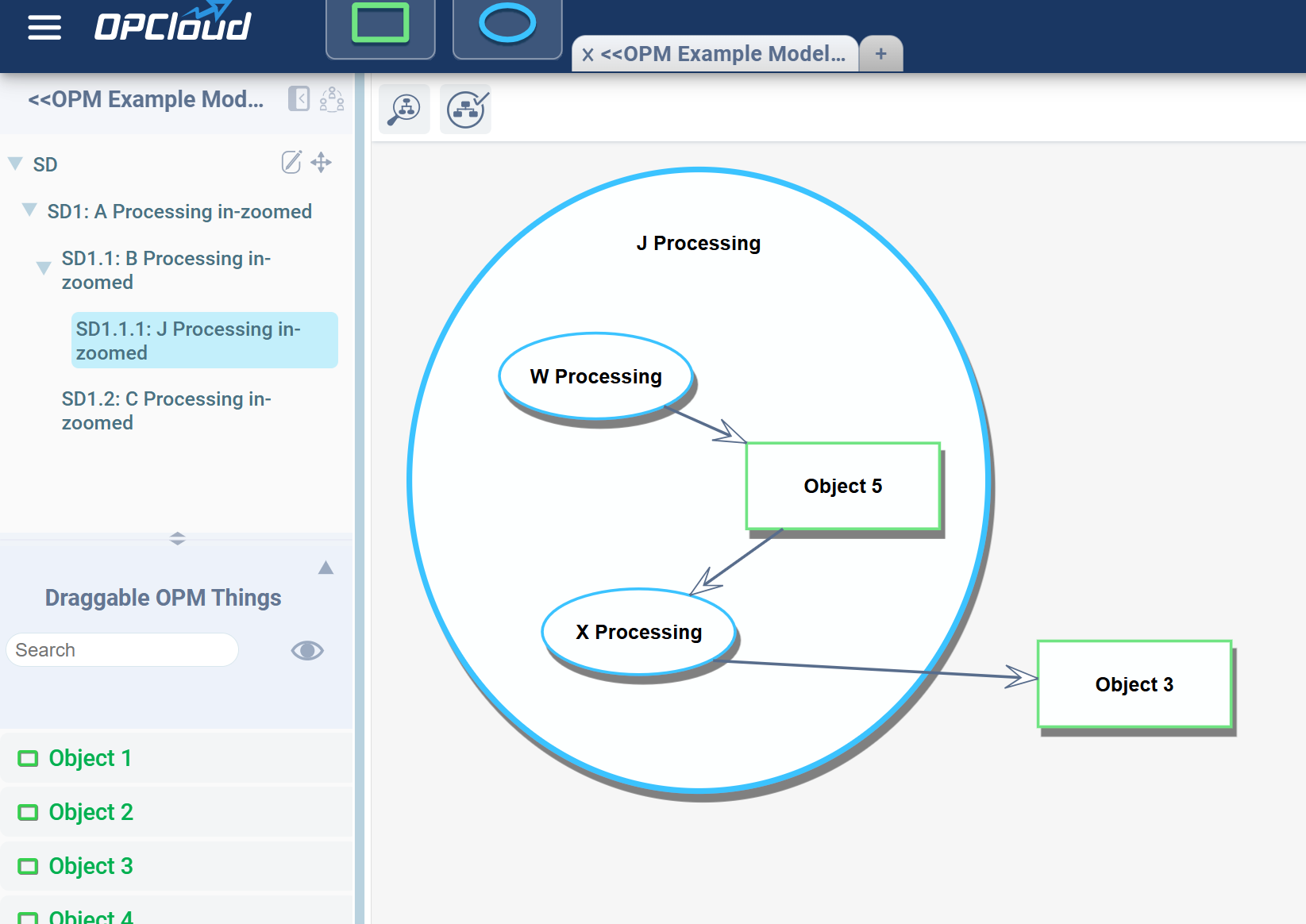Collapse the SD root tree node
1306x924 pixels.
tap(15, 164)
